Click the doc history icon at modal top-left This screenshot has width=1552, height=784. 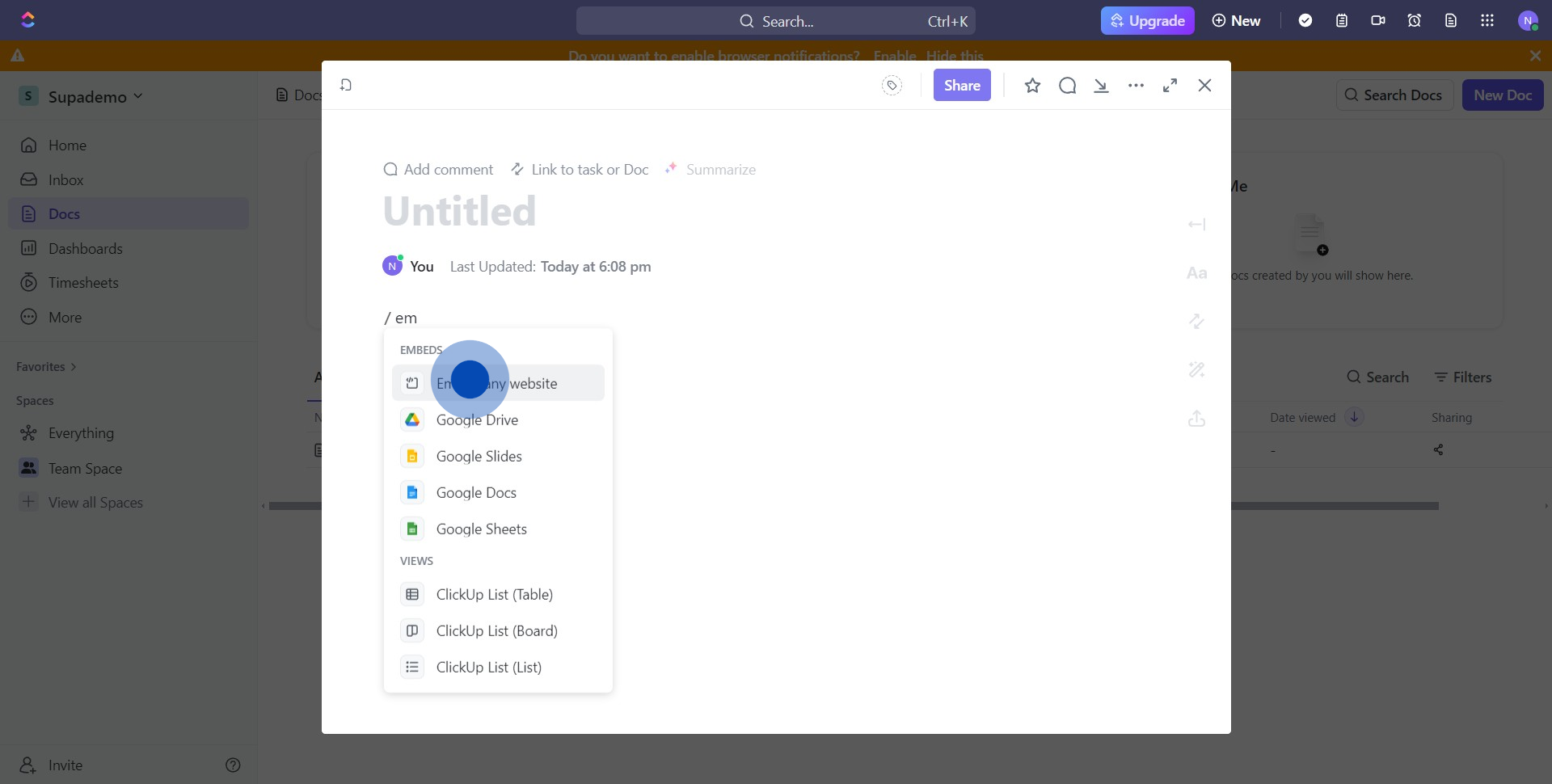coord(346,85)
